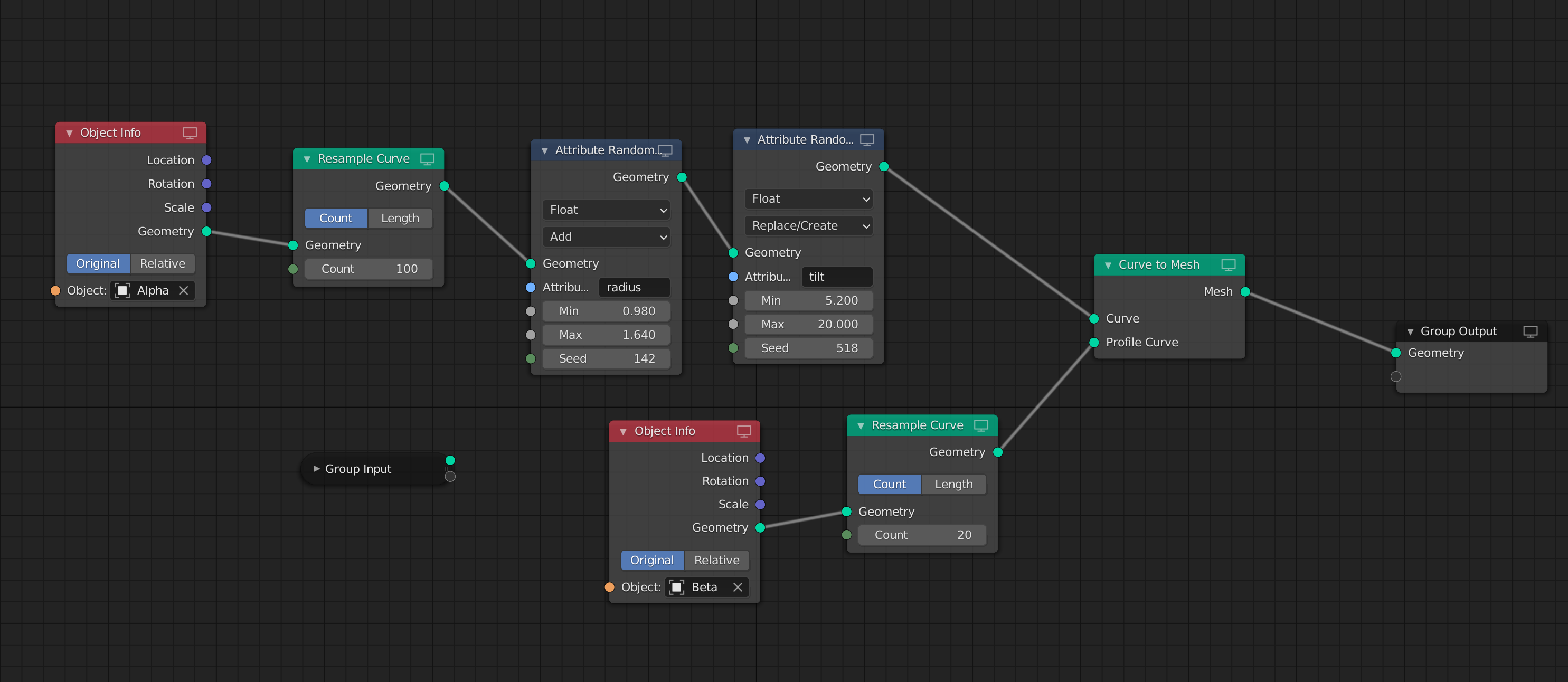Collapse the Group Output node
Viewport: 1568px width, 682px height.
pyautogui.click(x=1410, y=331)
